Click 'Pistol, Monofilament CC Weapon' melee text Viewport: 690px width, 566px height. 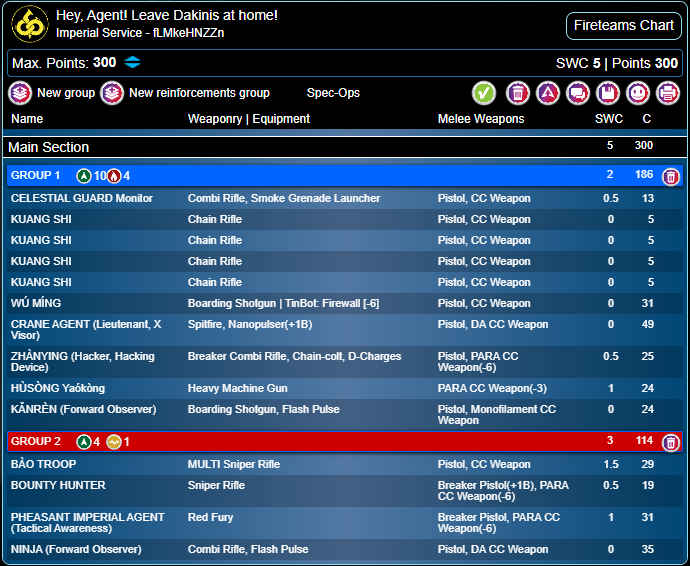click(496, 415)
